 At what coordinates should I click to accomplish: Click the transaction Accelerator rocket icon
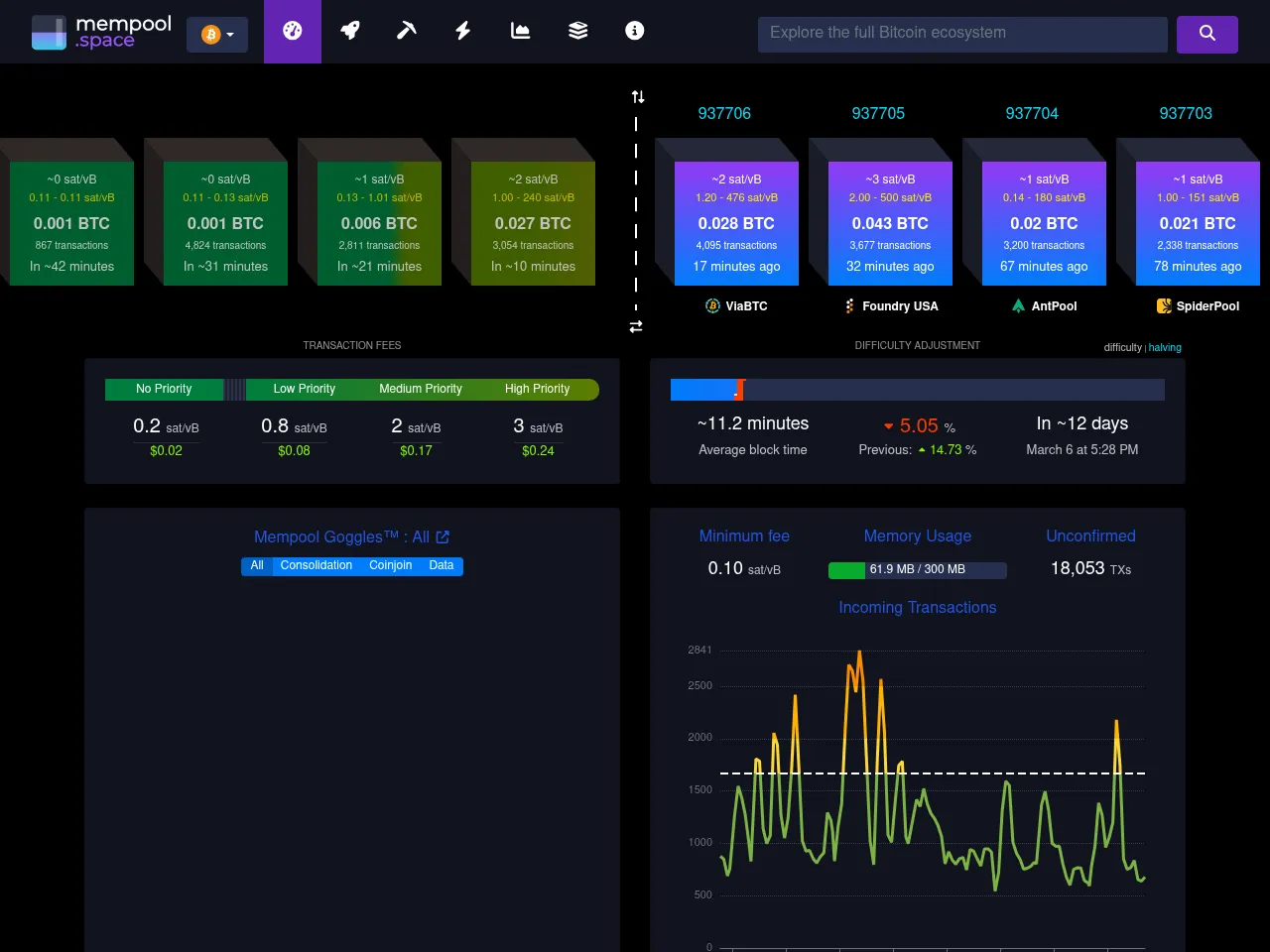point(349,31)
